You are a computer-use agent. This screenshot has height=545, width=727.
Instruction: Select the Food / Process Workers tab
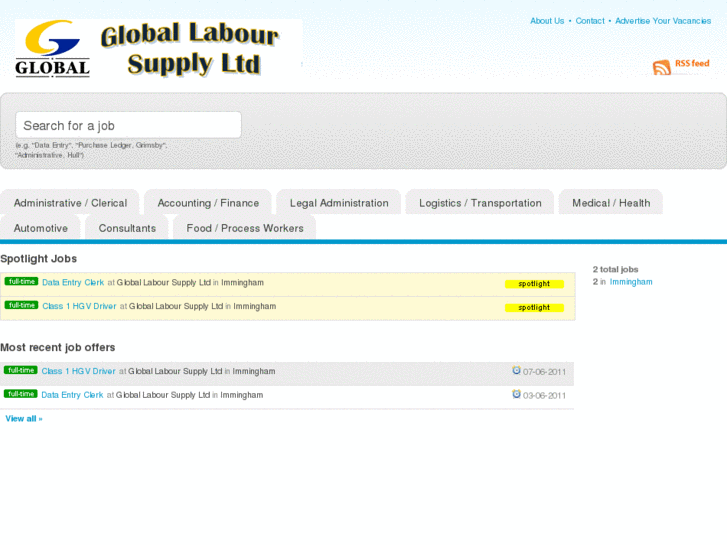tap(245, 228)
